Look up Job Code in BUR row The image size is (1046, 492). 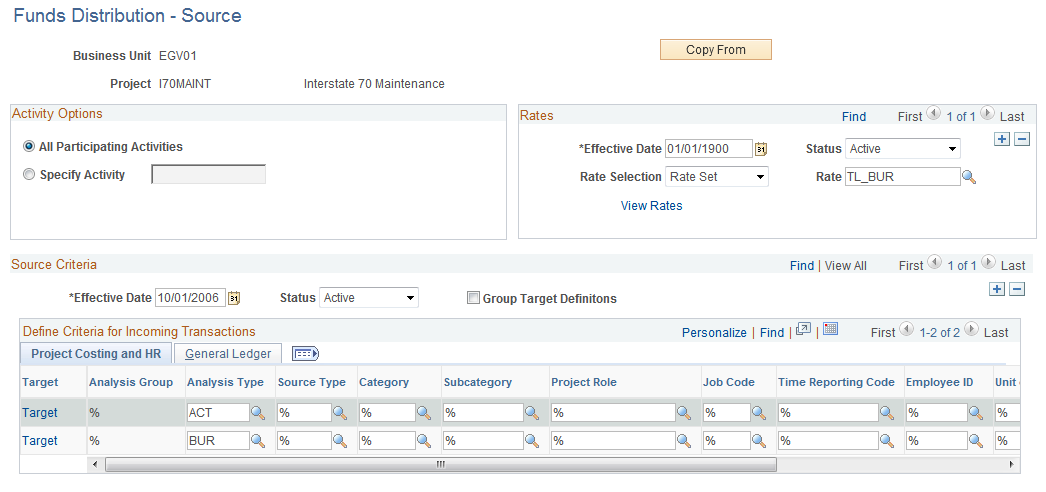(759, 441)
